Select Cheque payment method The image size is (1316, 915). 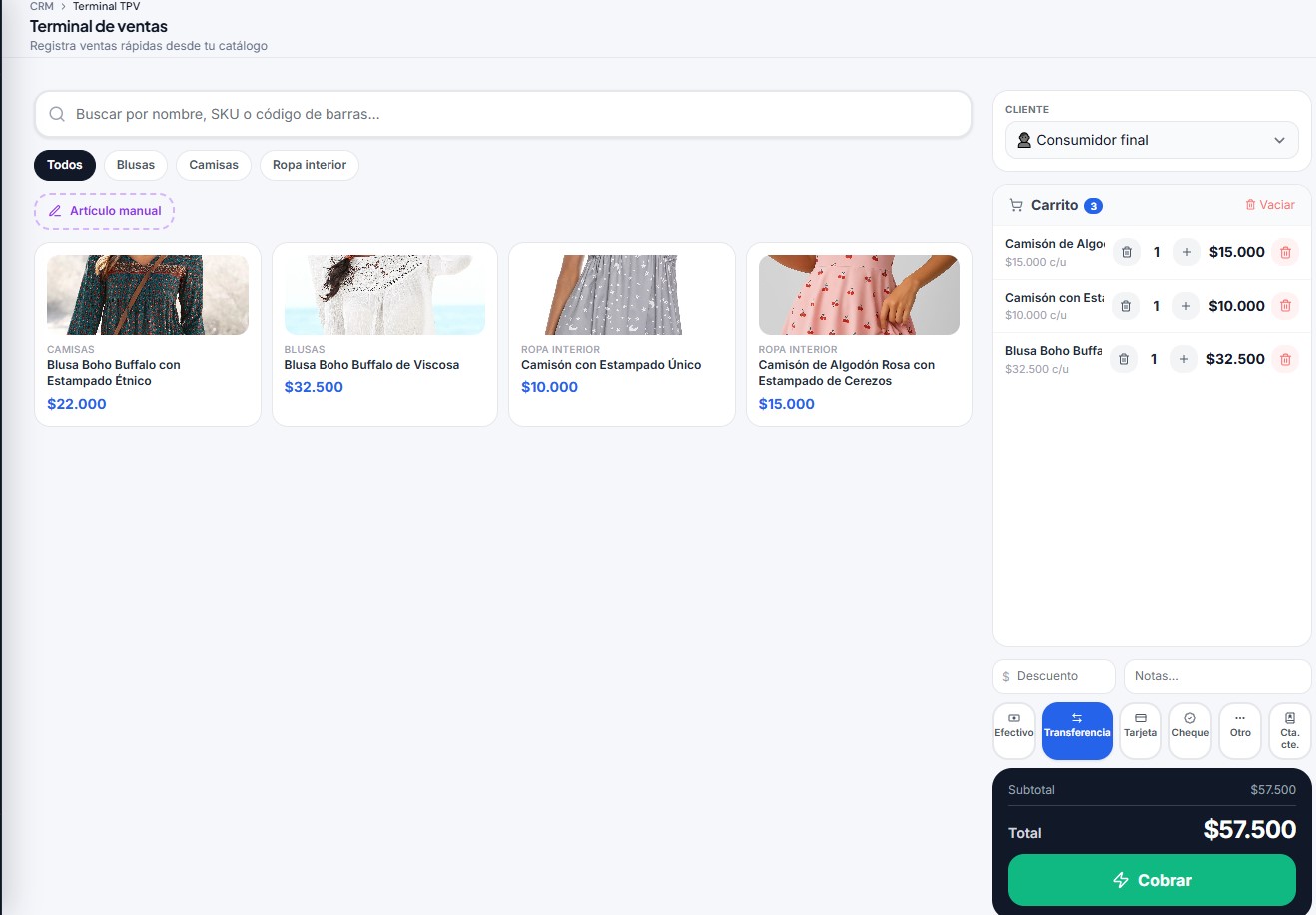[x=1190, y=731]
